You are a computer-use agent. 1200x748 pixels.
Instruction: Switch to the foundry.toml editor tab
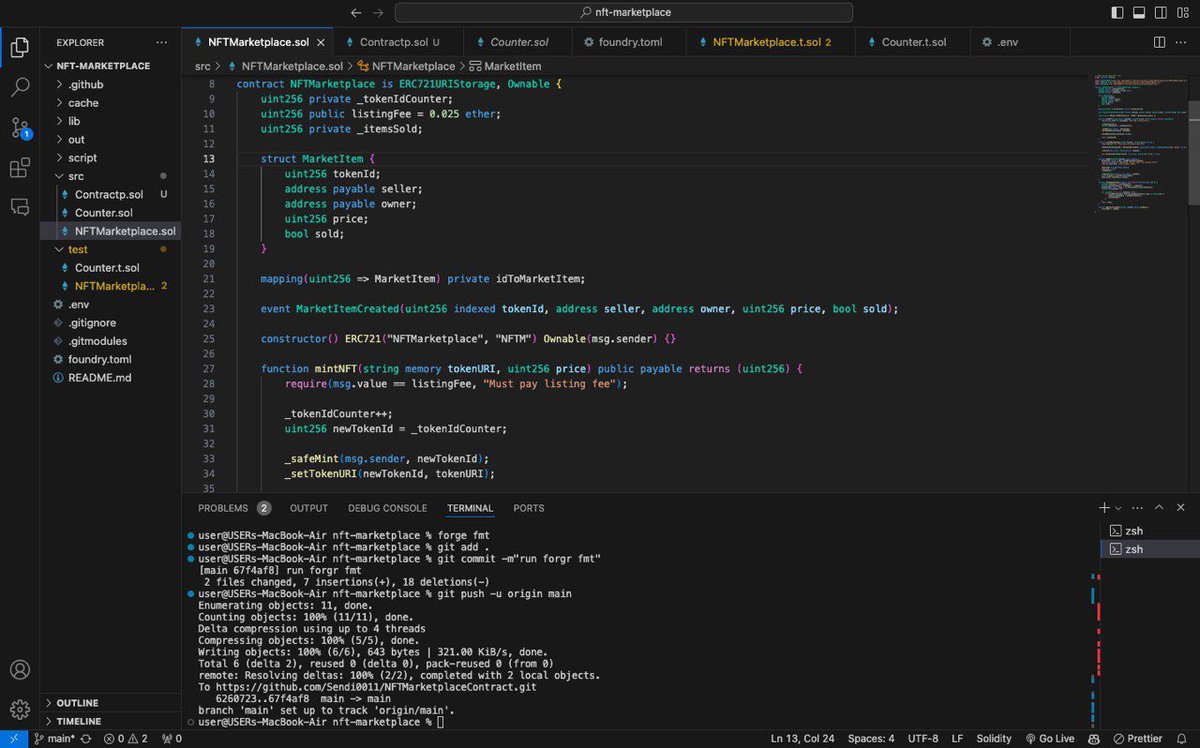pos(632,43)
